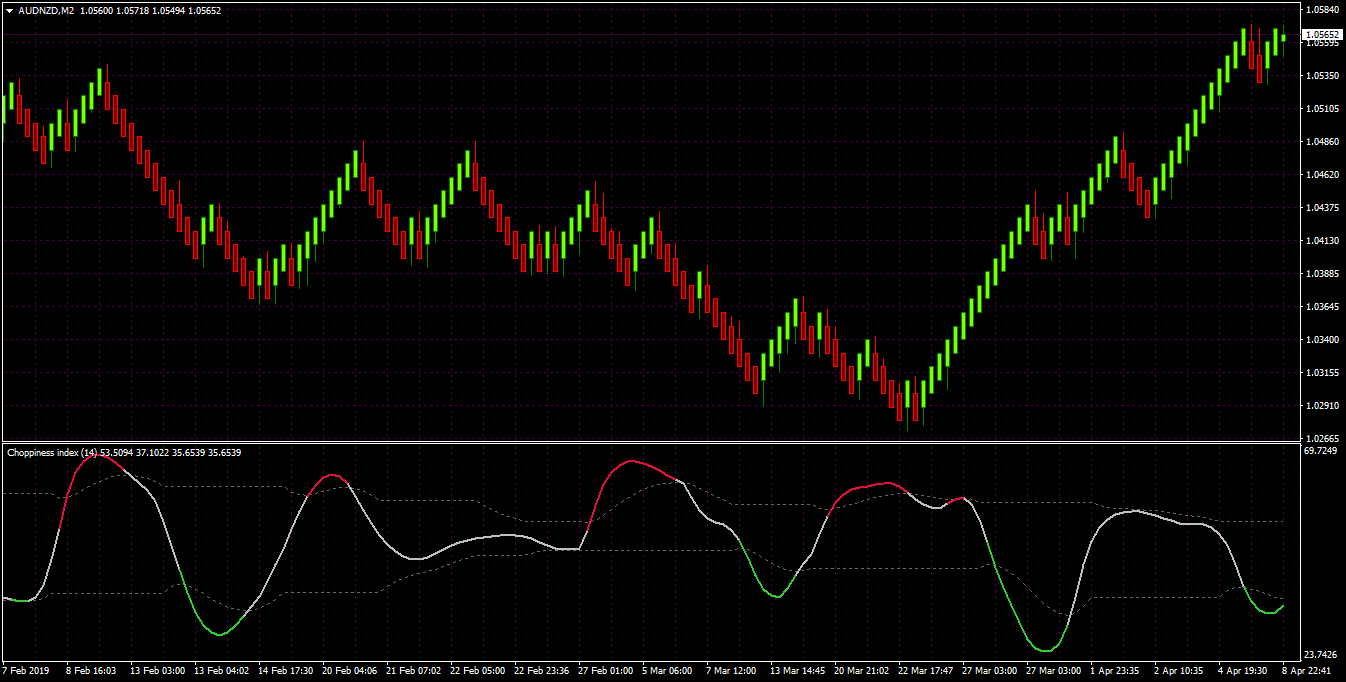Click the AUDNZD,M2 chart title text
Image resolution: width=1346 pixels, height=682 pixels.
(46, 11)
